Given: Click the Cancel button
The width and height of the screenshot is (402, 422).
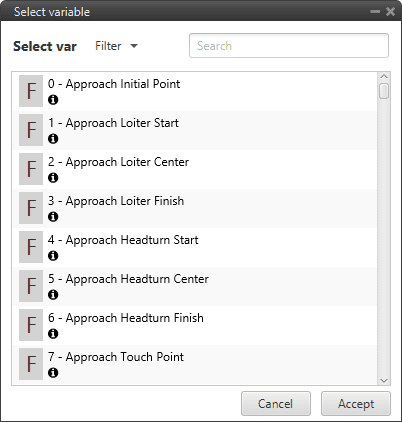Looking at the screenshot, I should coord(276,404).
